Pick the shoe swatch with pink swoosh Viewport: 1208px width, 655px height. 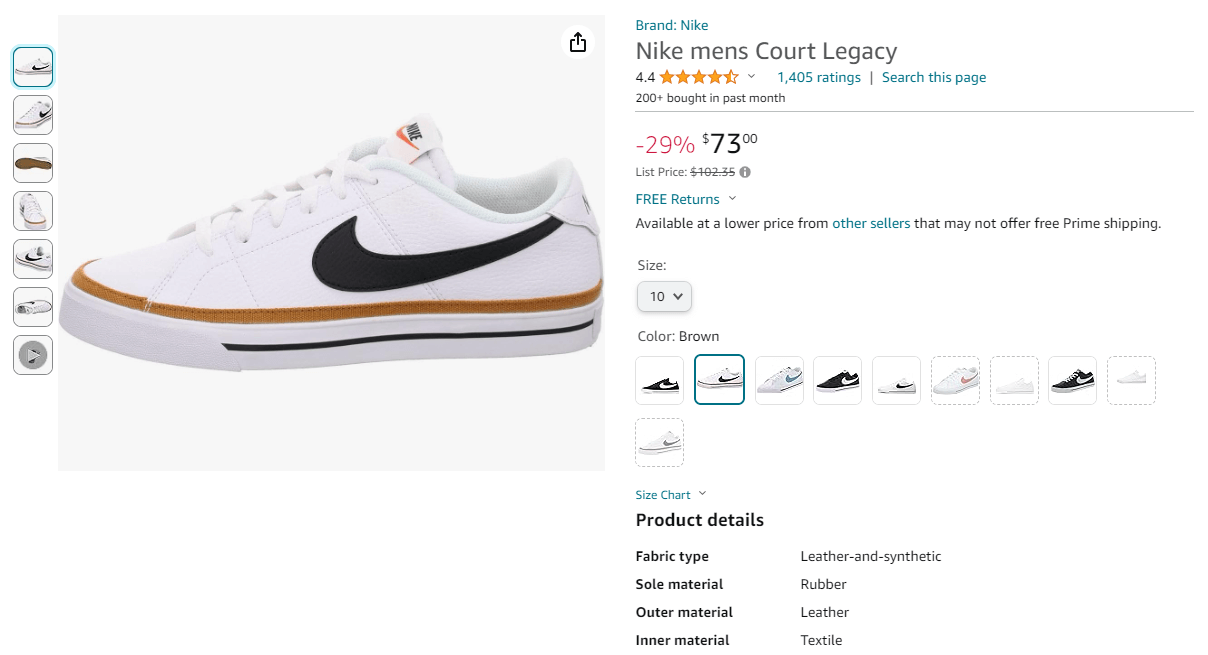pos(955,380)
